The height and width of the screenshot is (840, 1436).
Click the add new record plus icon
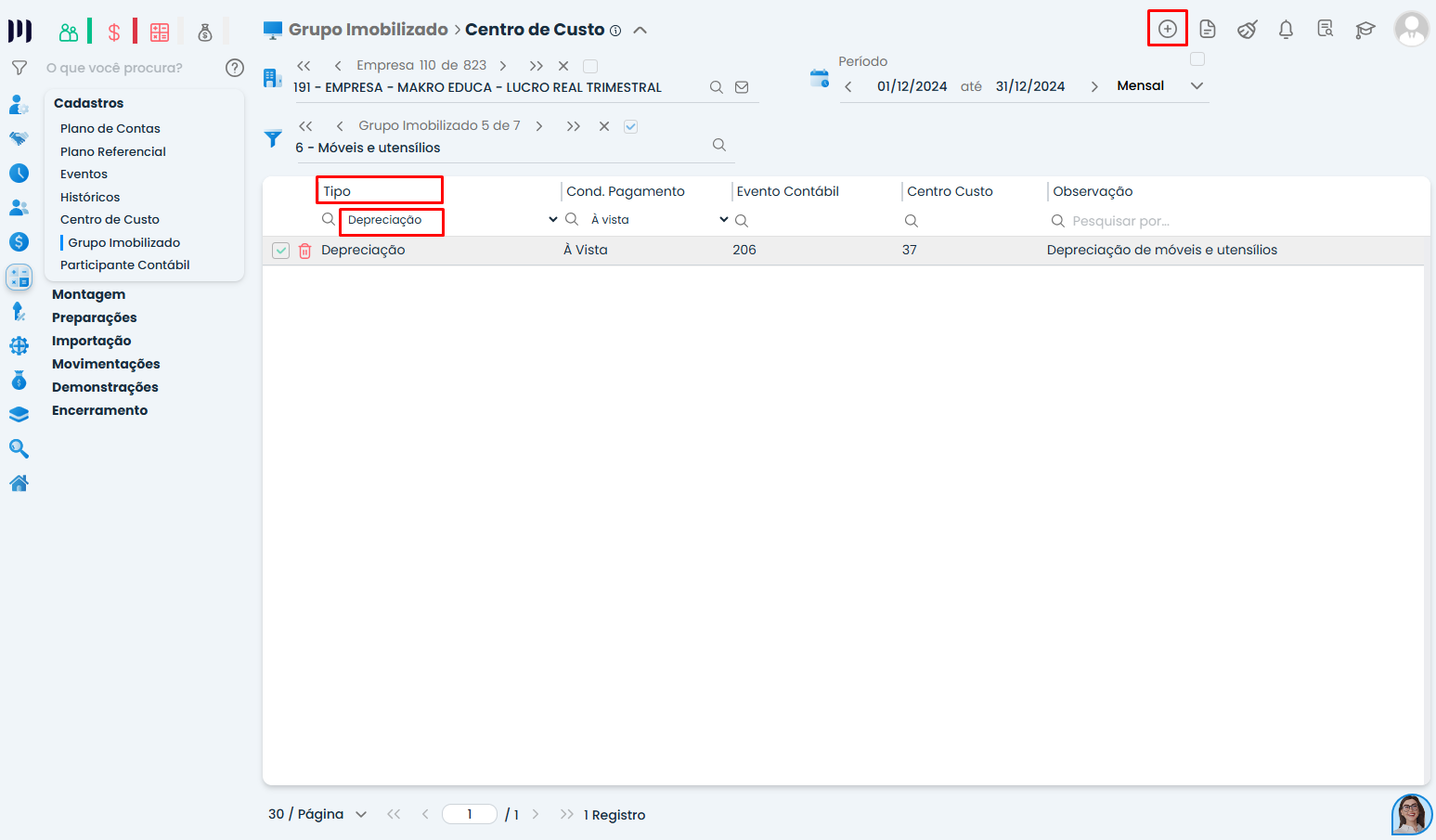[1167, 29]
